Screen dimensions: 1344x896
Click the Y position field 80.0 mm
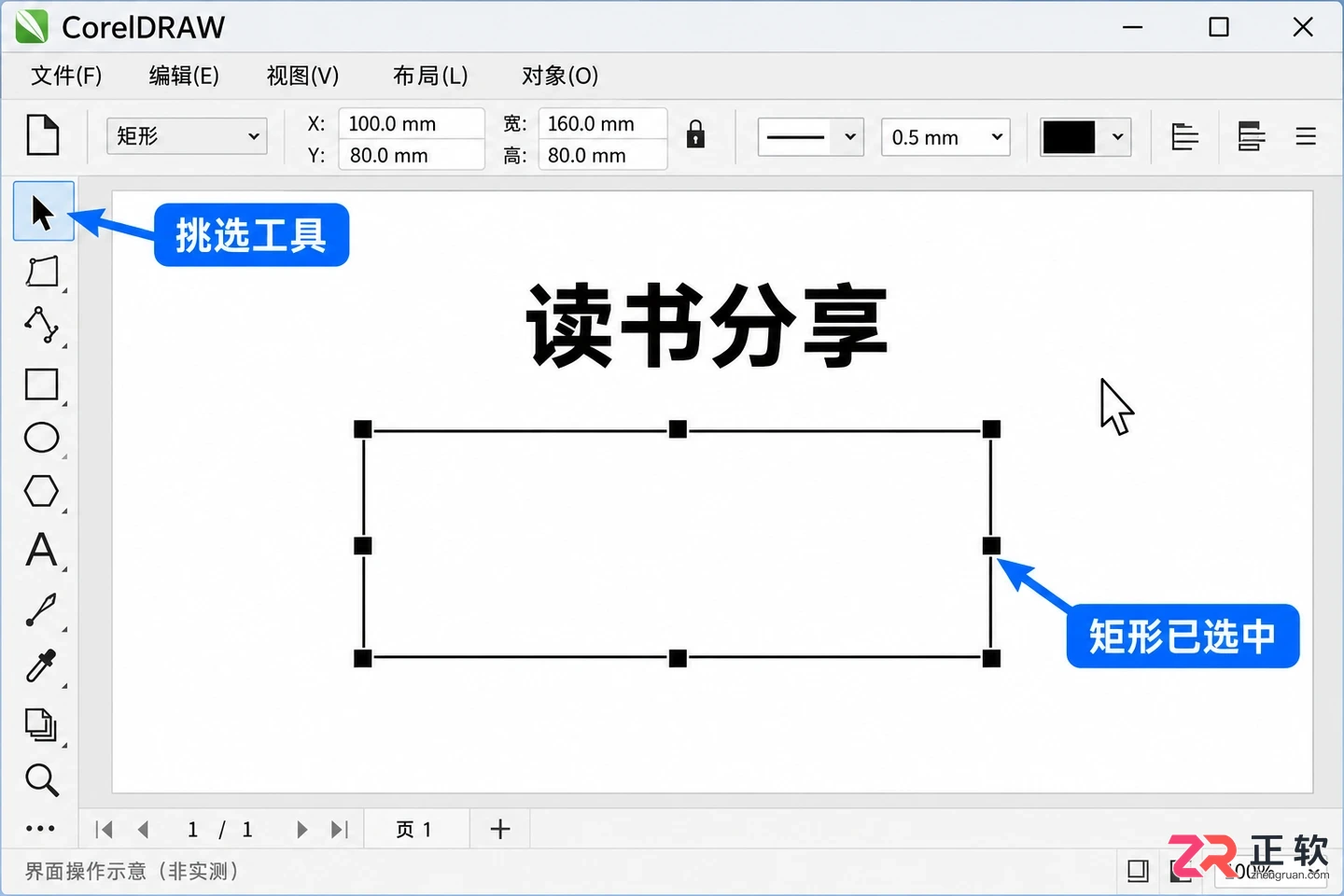412,155
